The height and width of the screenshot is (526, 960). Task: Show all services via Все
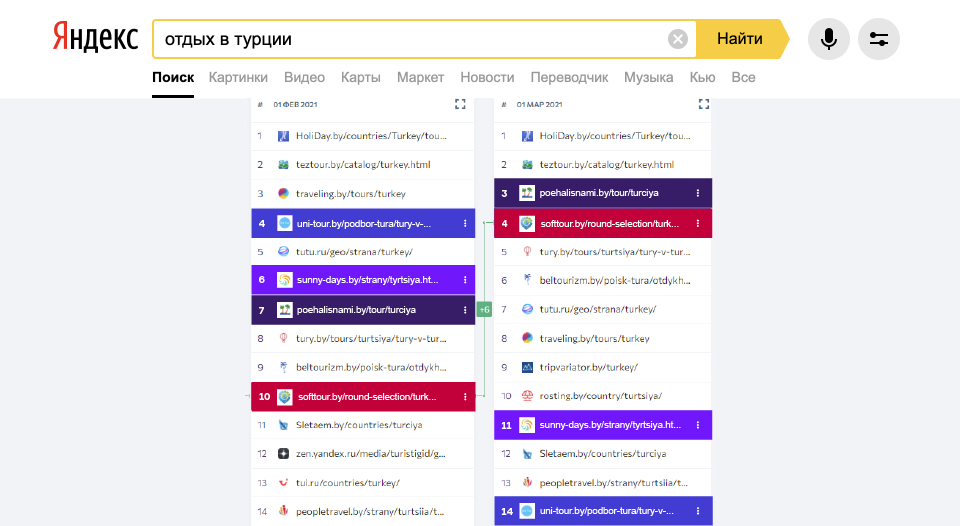tap(743, 78)
